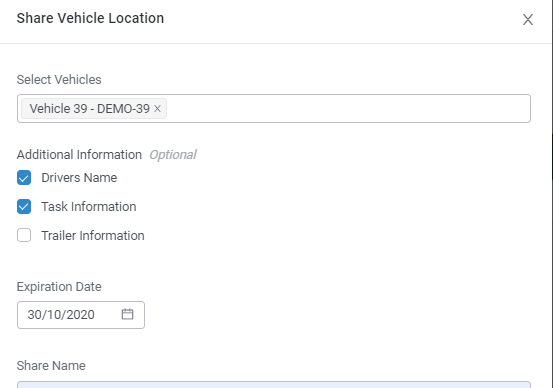
Task: Click the Additional Information heading
Action: click(79, 154)
